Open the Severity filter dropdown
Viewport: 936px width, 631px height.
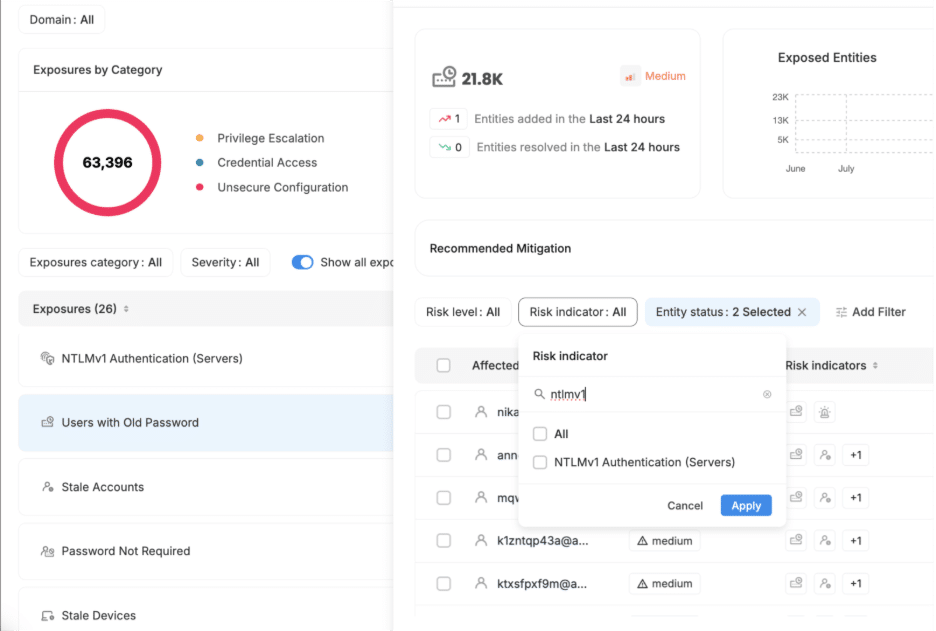tap(225, 262)
